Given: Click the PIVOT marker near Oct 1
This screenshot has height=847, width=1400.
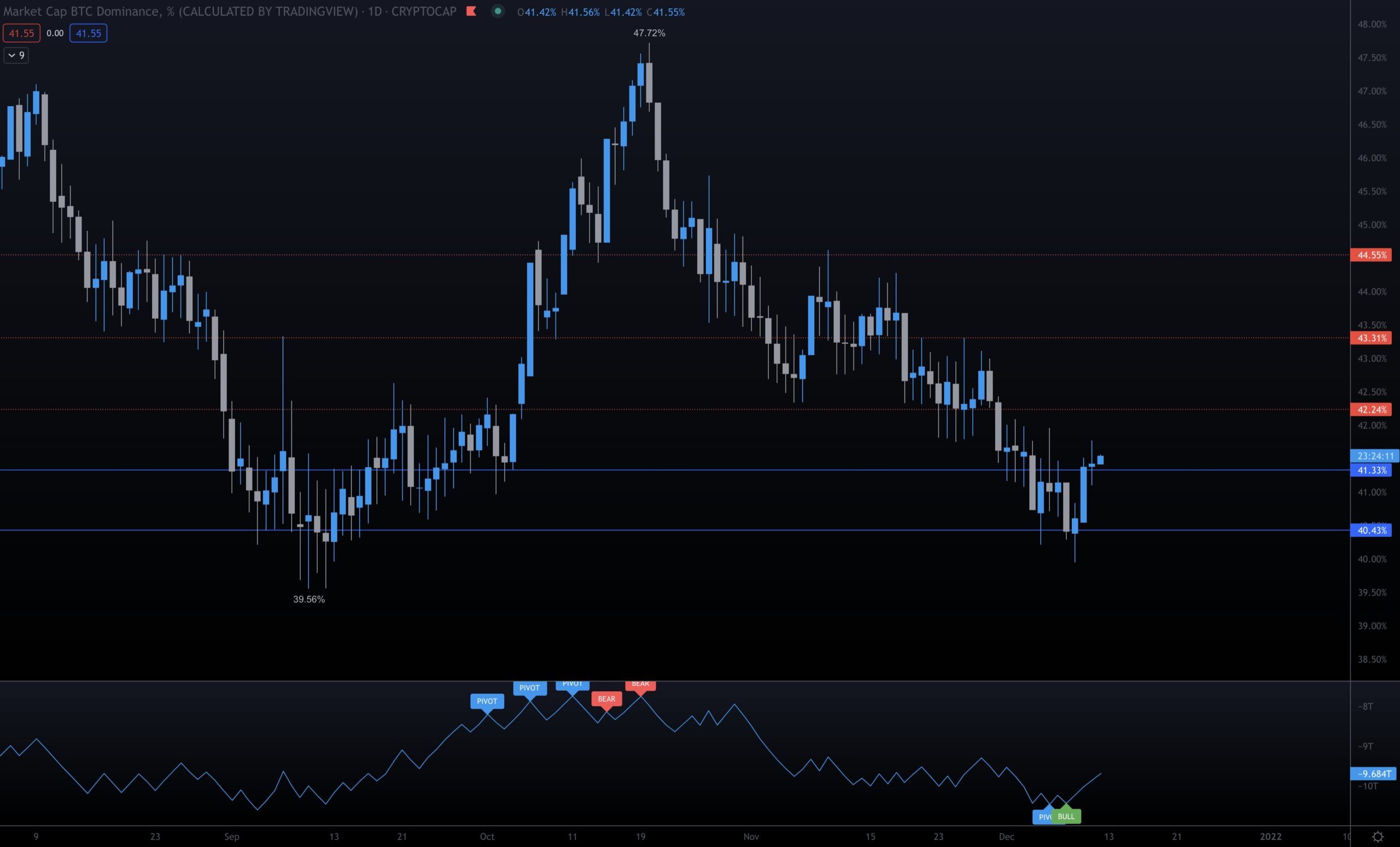Looking at the screenshot, I should tap(487, 701).
